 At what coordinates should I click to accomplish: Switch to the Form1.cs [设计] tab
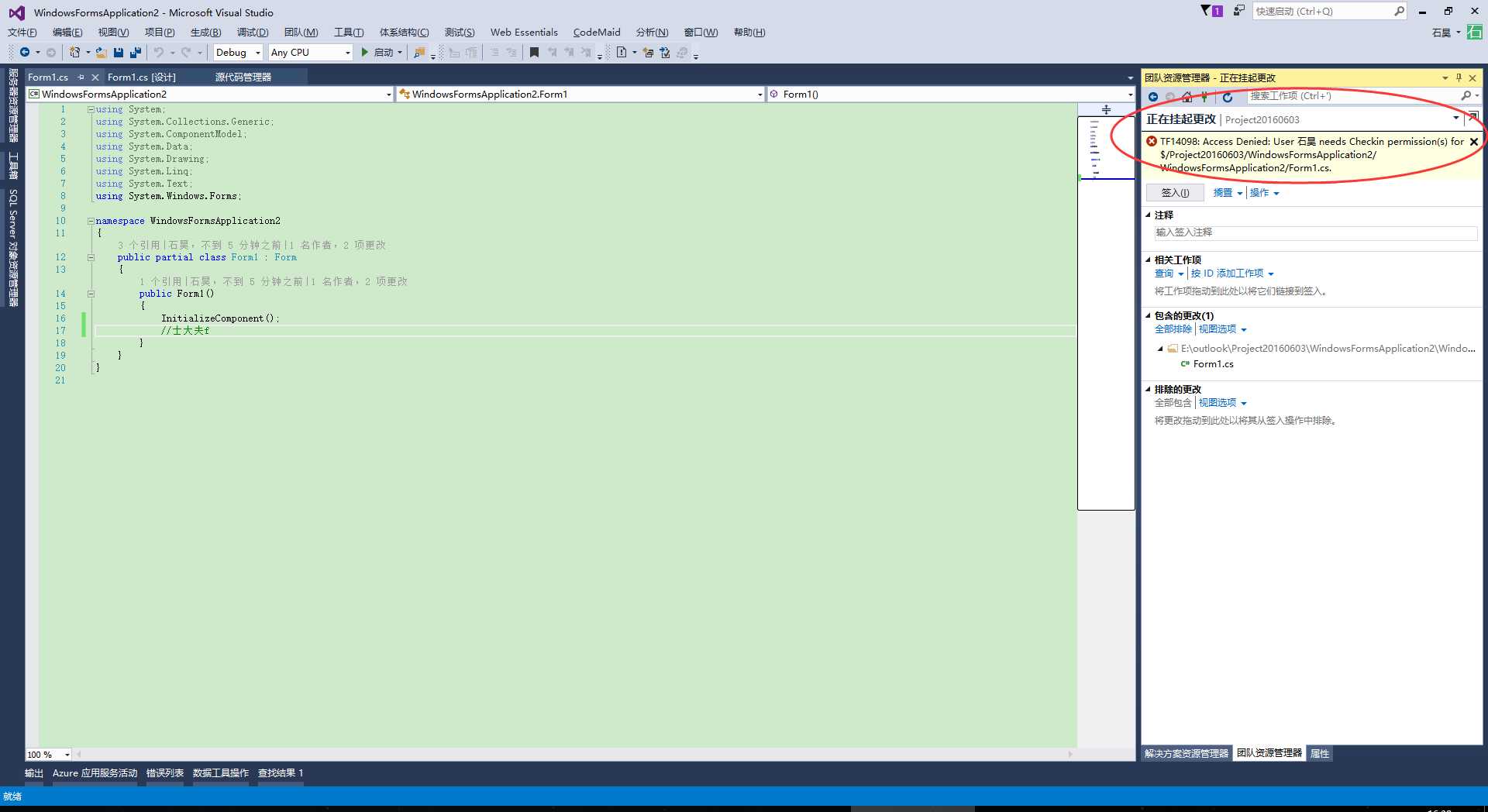(x=142, y=77)
